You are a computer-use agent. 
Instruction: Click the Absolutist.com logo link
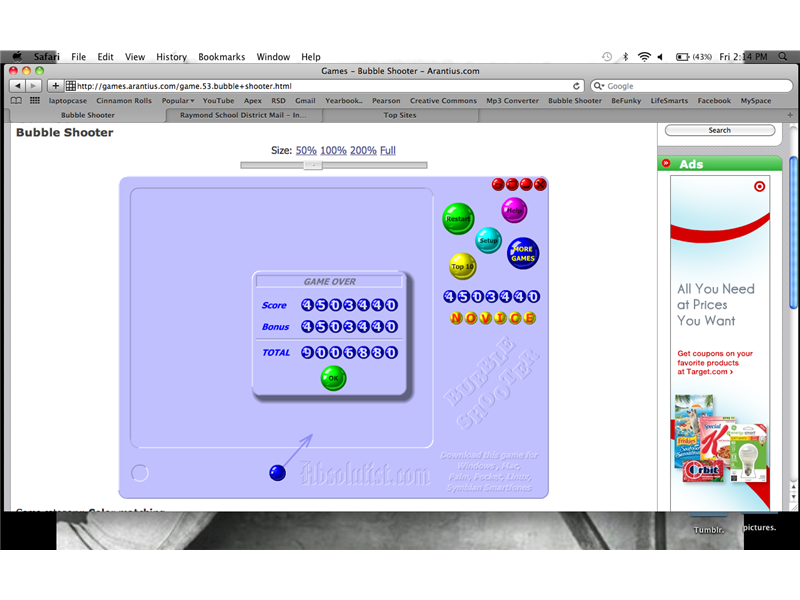pyautogui.click(x=365, y=473)
